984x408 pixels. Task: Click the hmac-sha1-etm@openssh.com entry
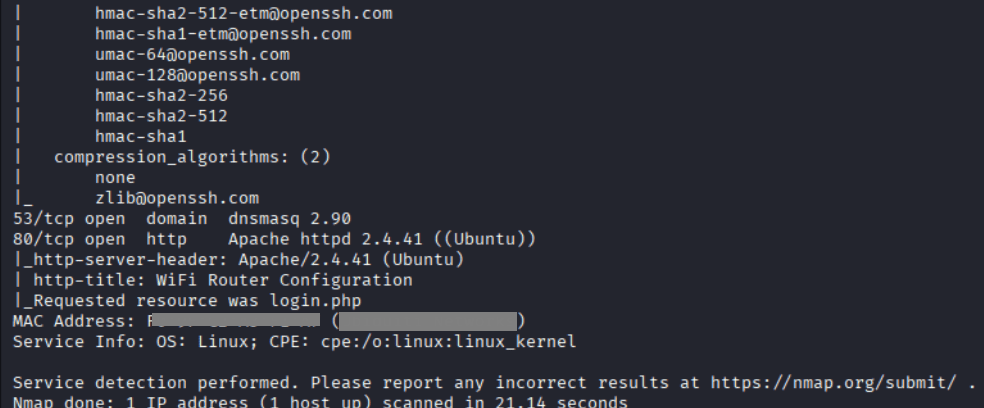(x=222, y=35)
